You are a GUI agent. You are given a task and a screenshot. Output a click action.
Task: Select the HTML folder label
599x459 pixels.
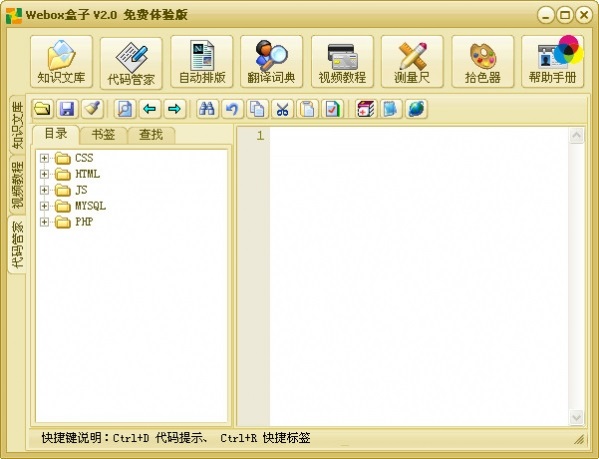coord(87,174)
